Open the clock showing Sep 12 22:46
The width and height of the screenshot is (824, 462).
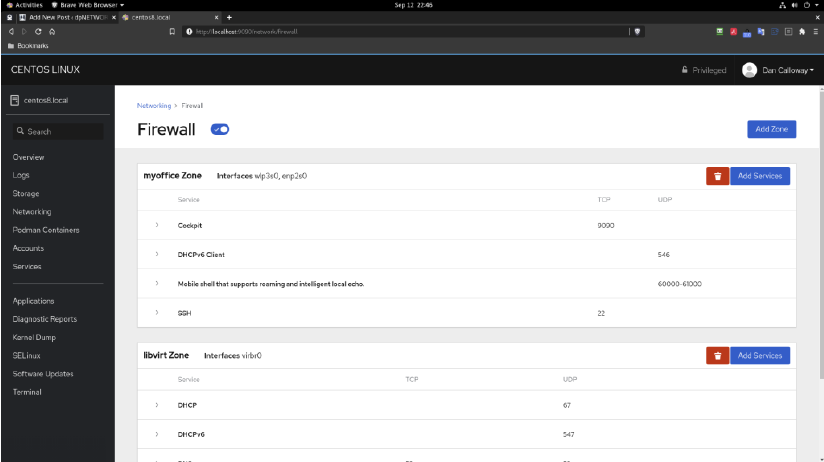point(414,5)
